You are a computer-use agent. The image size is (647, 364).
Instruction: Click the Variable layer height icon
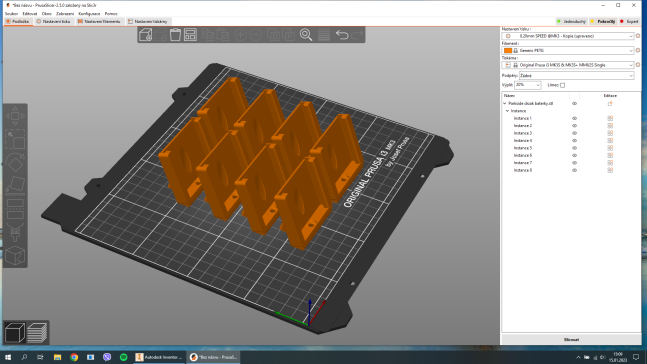coord(324,35)
